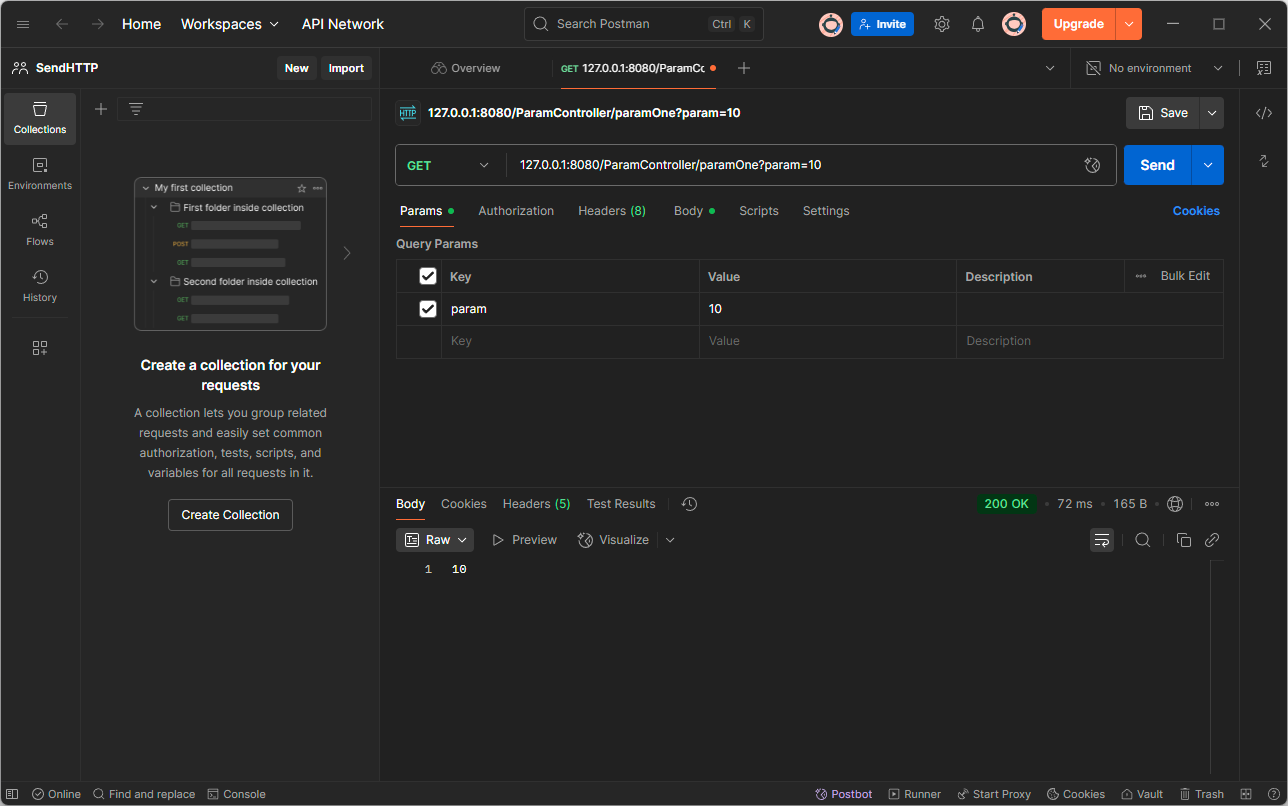Open the Flows sidebar panel

(40, 231)
